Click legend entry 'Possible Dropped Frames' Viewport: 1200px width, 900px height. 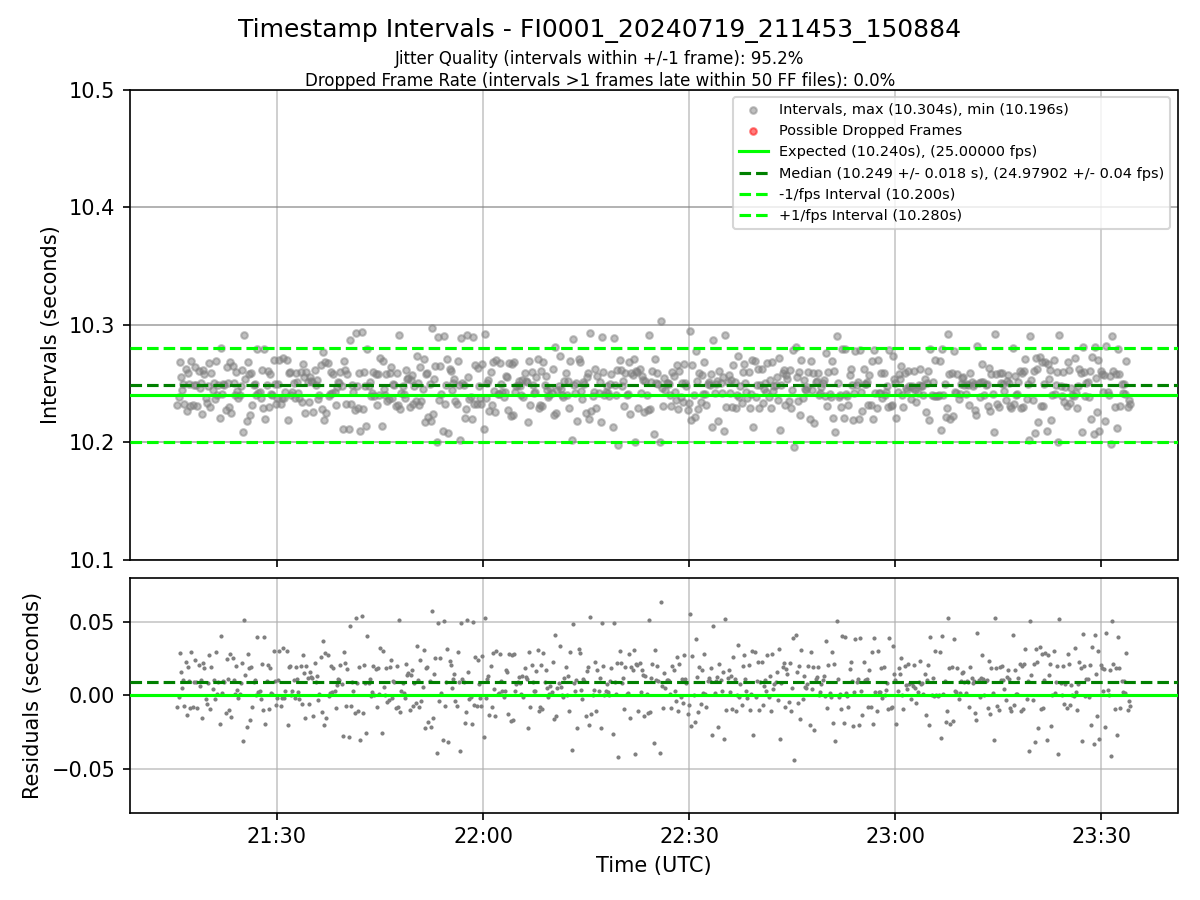tap(870, 130)
